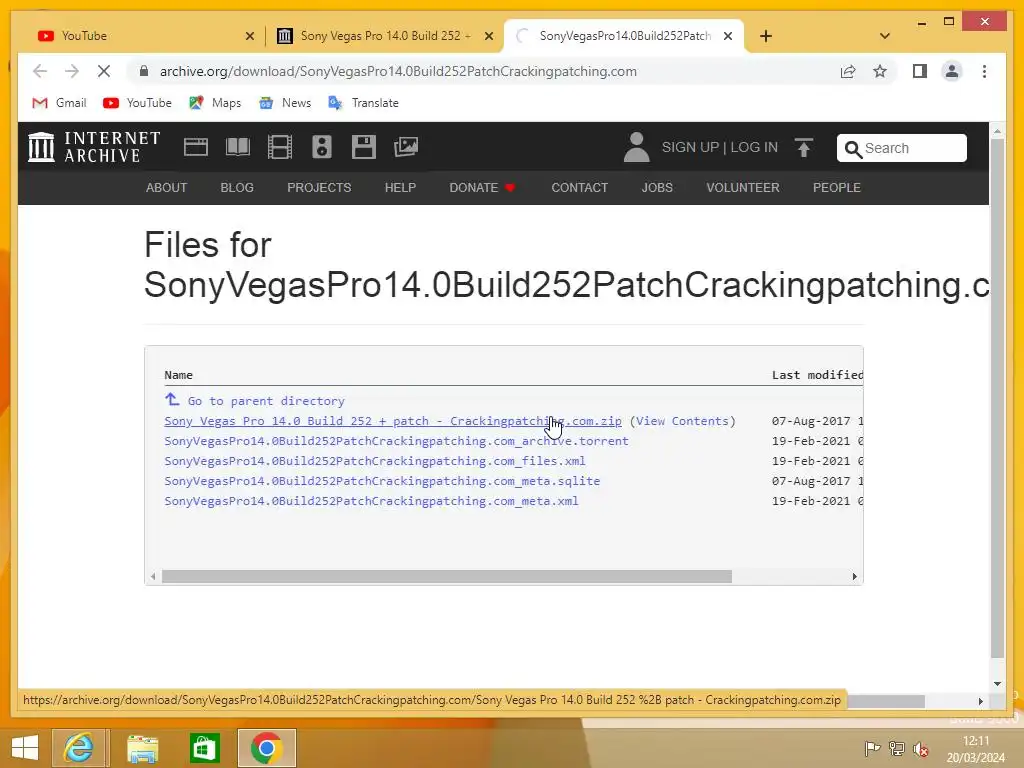
Task: Switch to Sony Vegas Pro 14.0 tab
Action: pyautogui.click(x=385, y=36)
